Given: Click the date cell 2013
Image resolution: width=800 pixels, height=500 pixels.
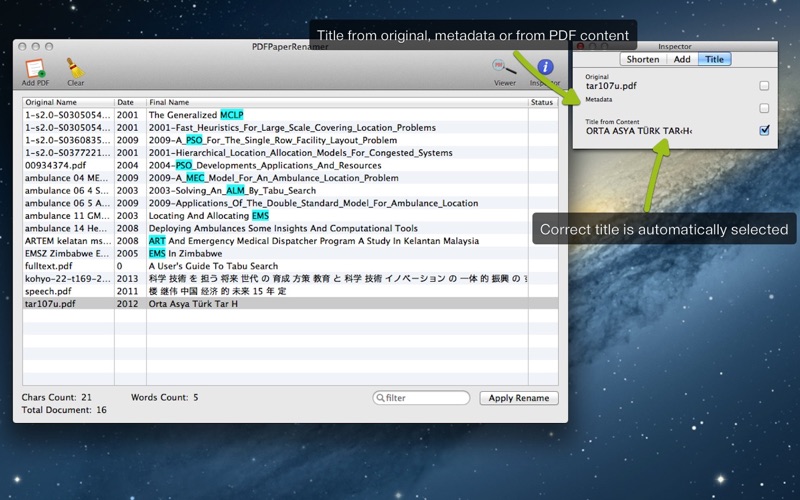Looking at the screenshot, I should pyautogui.click(x=128, y=279).
